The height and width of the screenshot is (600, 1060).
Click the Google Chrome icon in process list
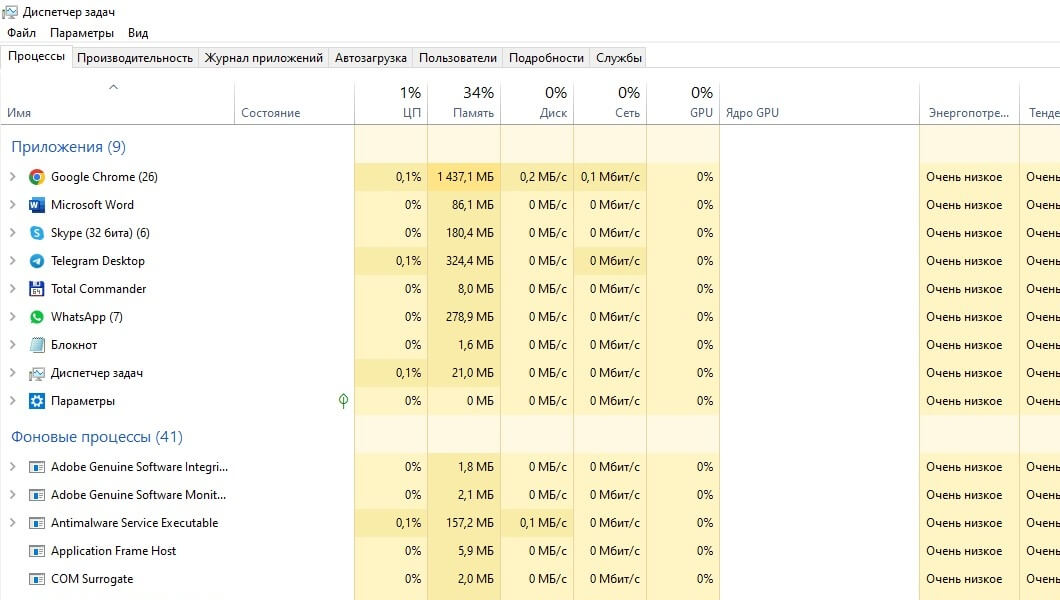pos(37,177)
